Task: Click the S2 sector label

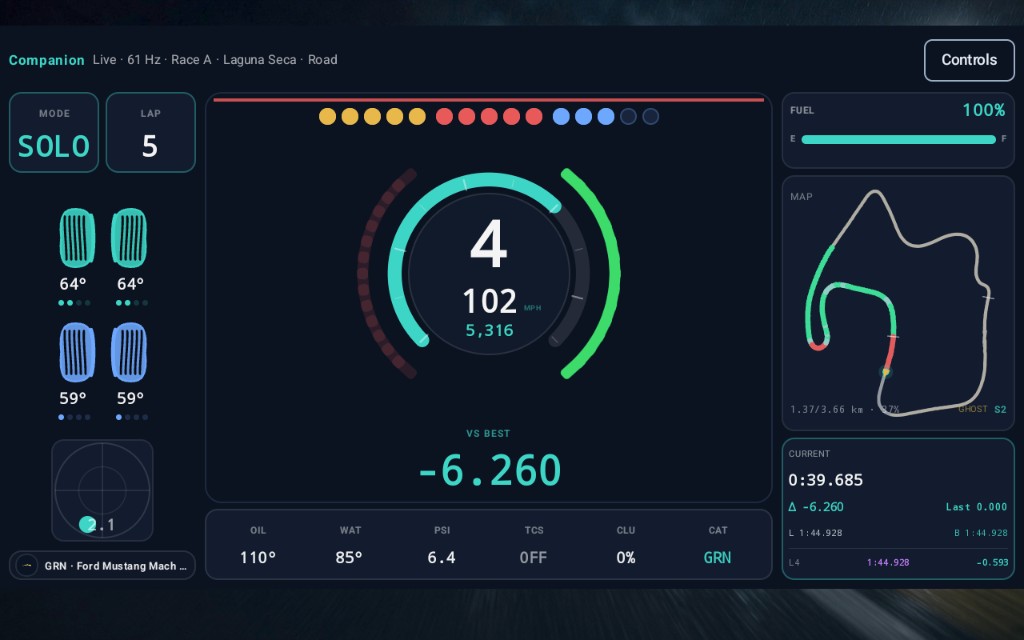Action: (1000, 409)
